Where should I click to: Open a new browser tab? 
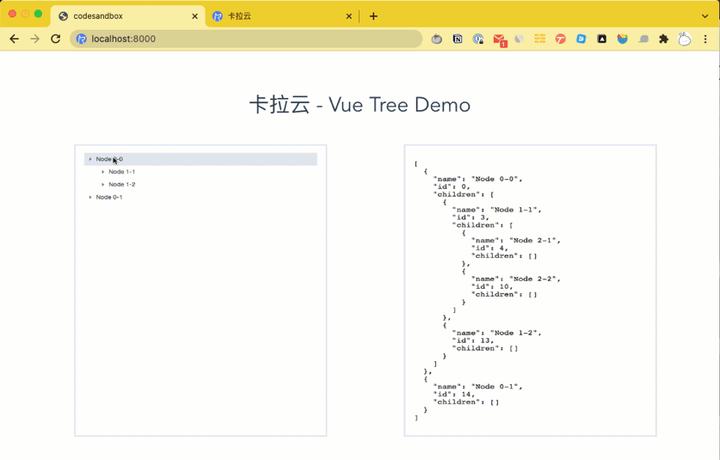tap(373, 16)
